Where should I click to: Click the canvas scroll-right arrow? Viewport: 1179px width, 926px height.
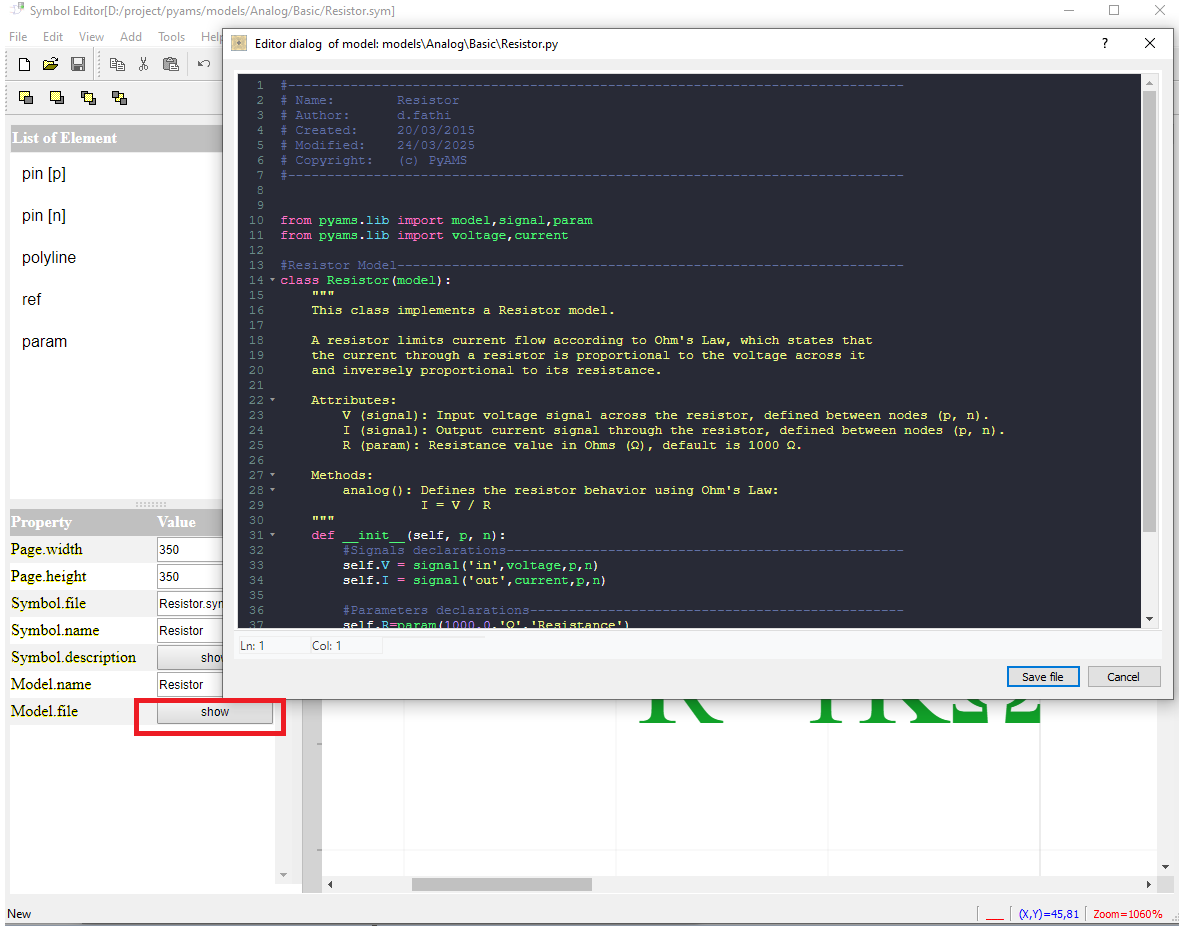pyautogui.click(x=1149, y=885)
